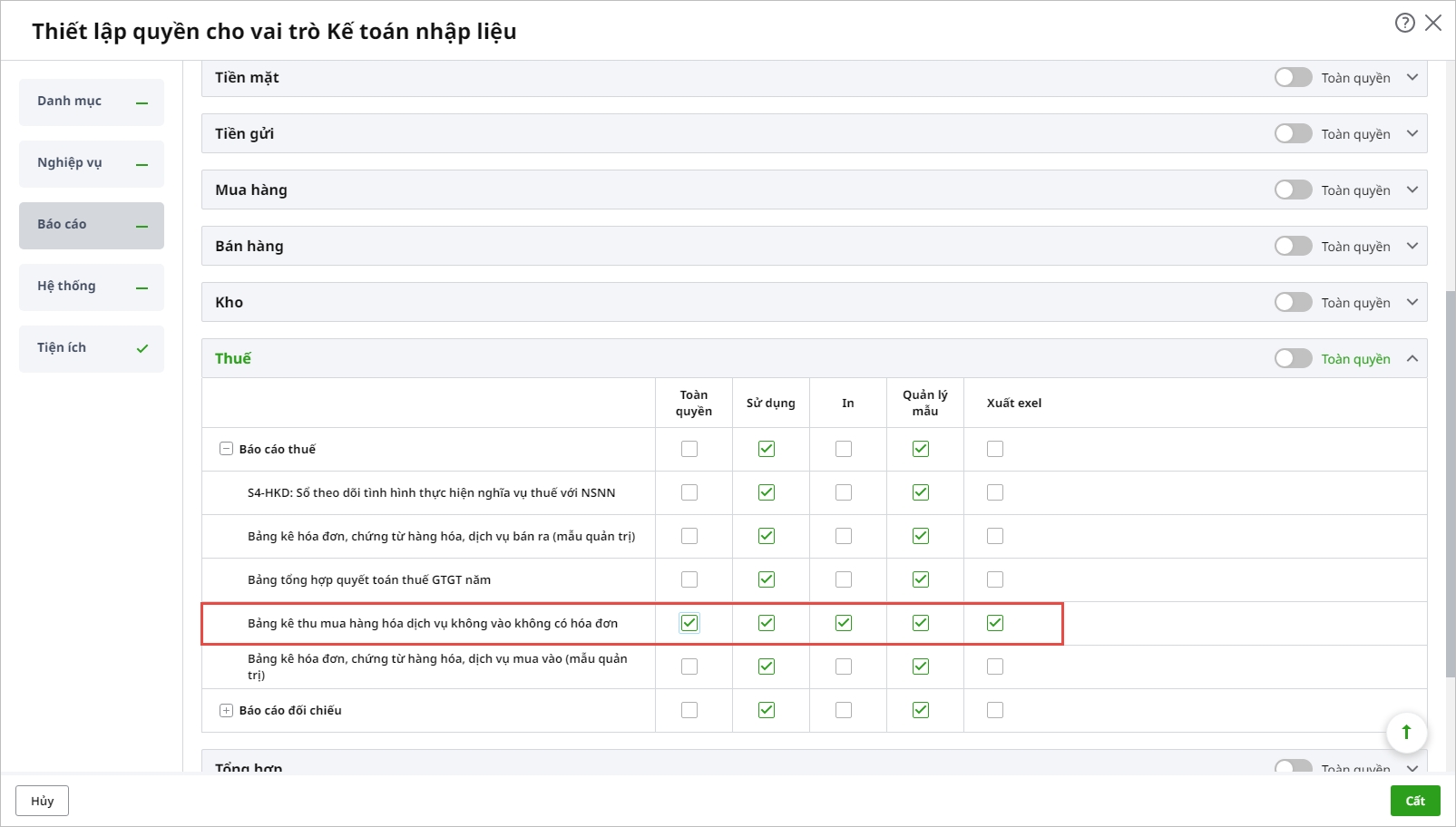Screen dimensions: 1456x827
Task: Click plus icon beside Báo cáo đối chiếu
Action: [227, 710]
